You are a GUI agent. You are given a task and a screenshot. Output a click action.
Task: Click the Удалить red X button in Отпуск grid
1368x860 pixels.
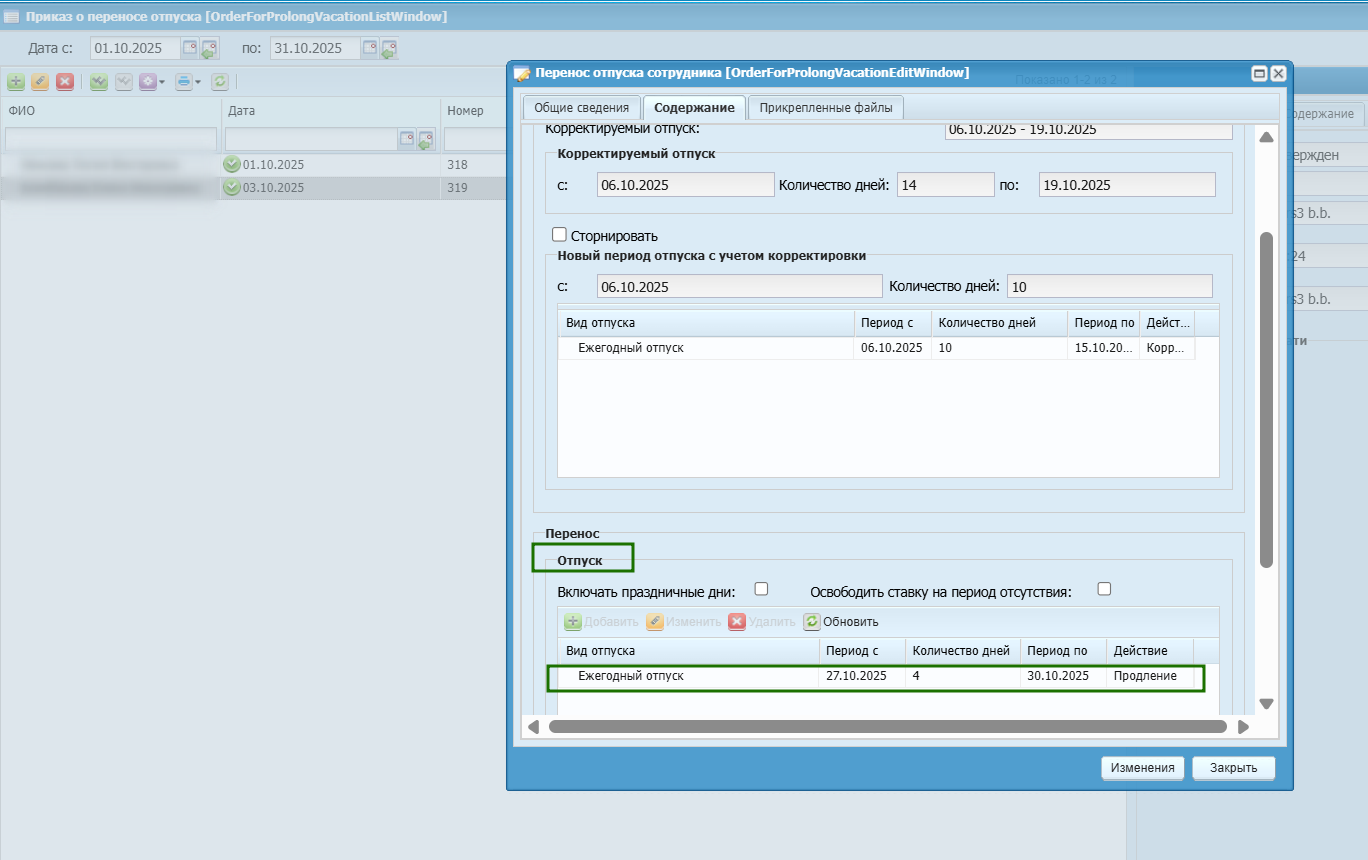762,622
